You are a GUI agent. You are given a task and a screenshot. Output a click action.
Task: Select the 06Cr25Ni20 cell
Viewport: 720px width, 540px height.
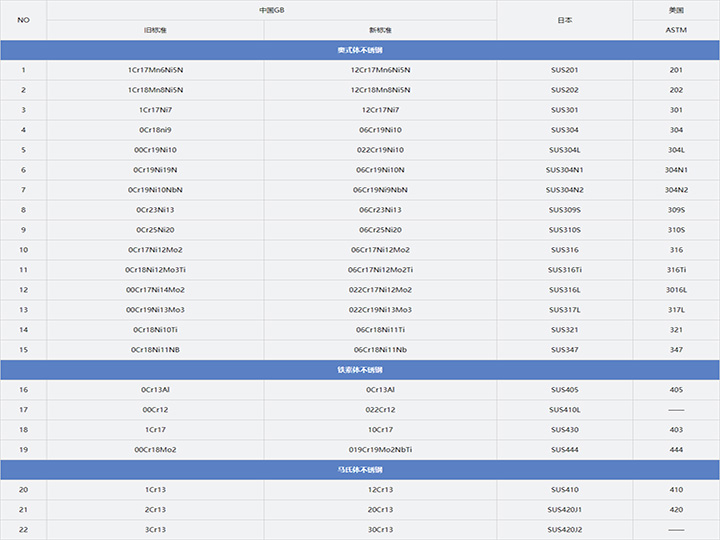(380, 230)
